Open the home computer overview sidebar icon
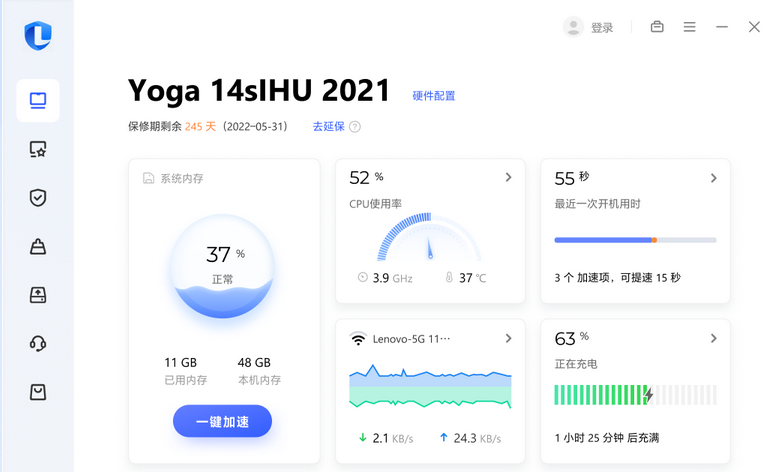Screen dimensions: 779x472 pos(38,100)
